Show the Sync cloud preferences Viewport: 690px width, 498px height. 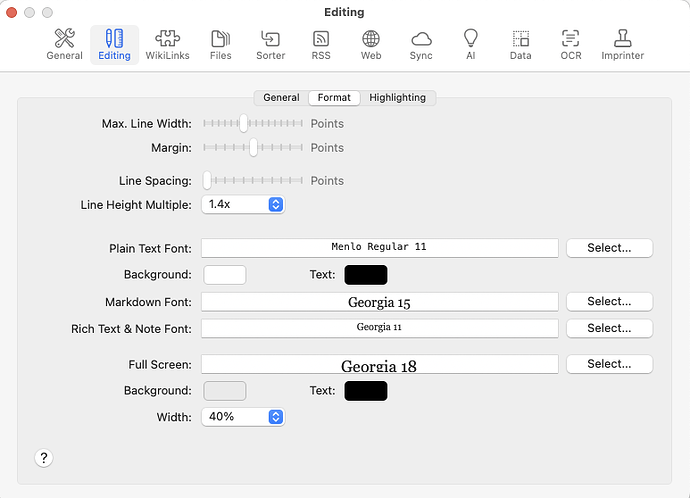(x=421, y=44)
